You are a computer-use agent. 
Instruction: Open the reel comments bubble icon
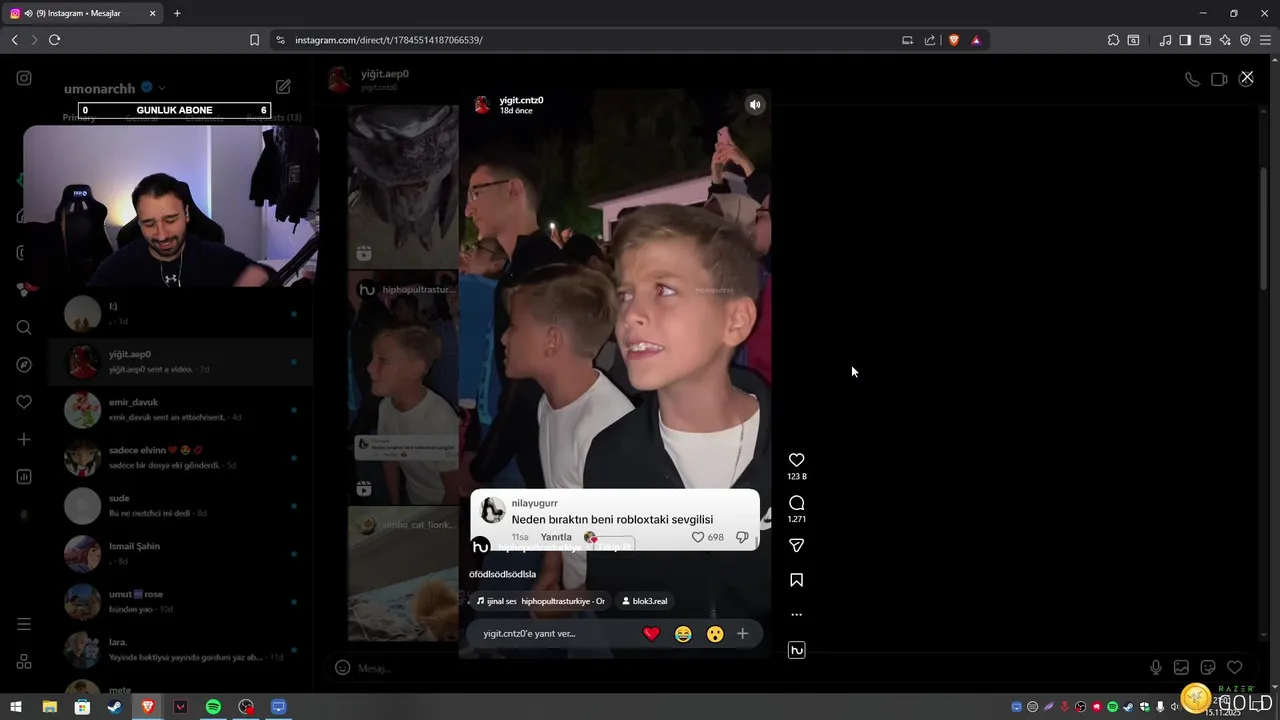[796, 503]
